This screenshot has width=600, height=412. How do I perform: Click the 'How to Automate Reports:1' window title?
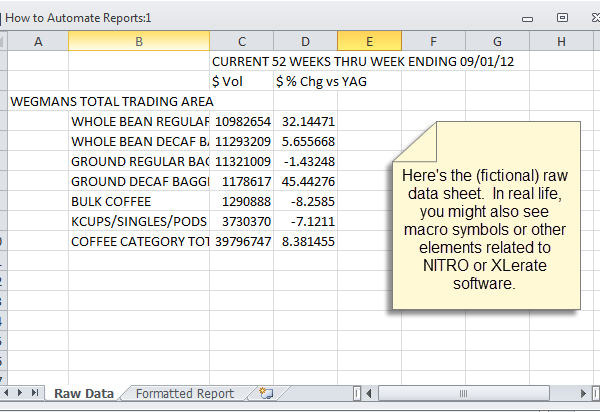78,18
